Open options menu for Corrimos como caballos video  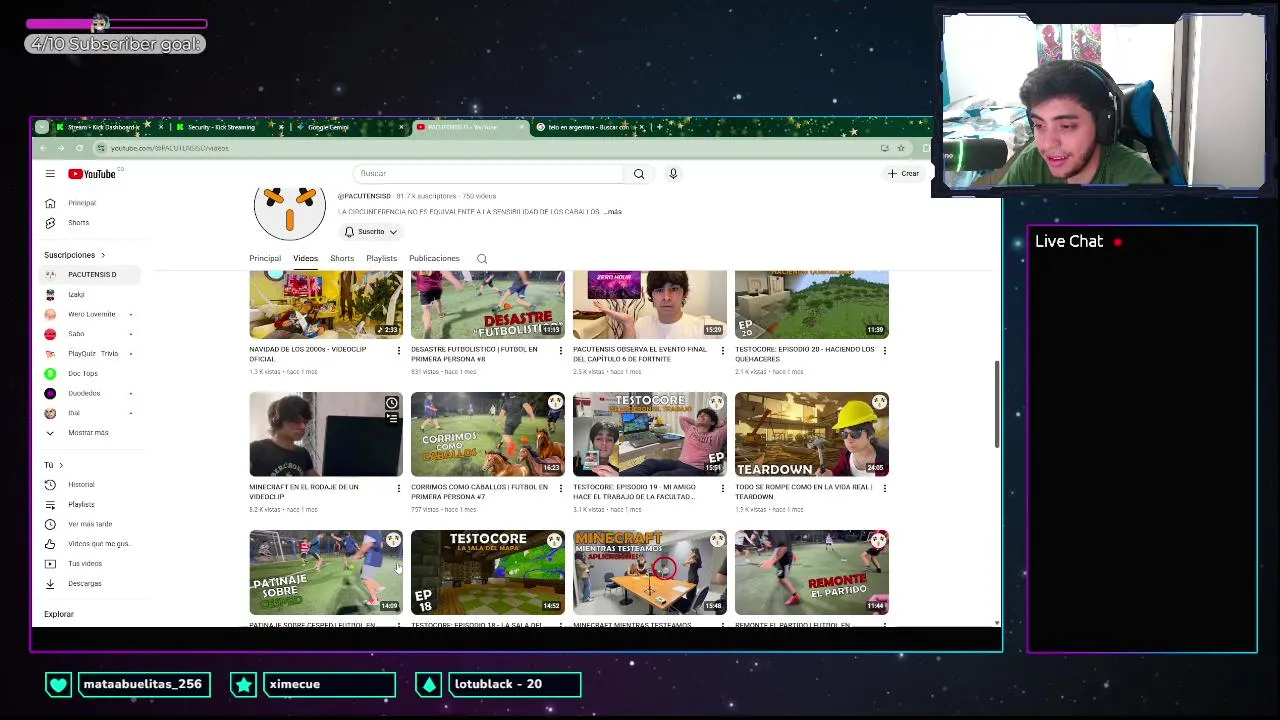[x=560, y=489]
